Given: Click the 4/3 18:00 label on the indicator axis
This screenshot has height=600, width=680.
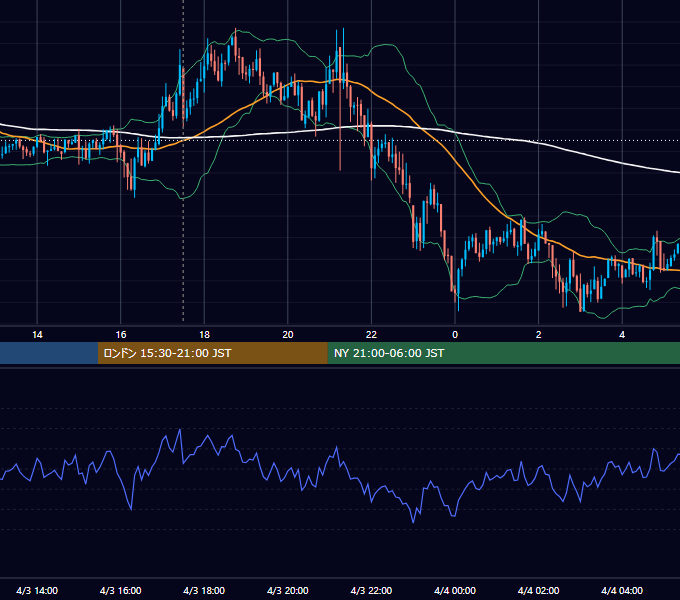Looking at the screenshot, I should click(204, 590).
